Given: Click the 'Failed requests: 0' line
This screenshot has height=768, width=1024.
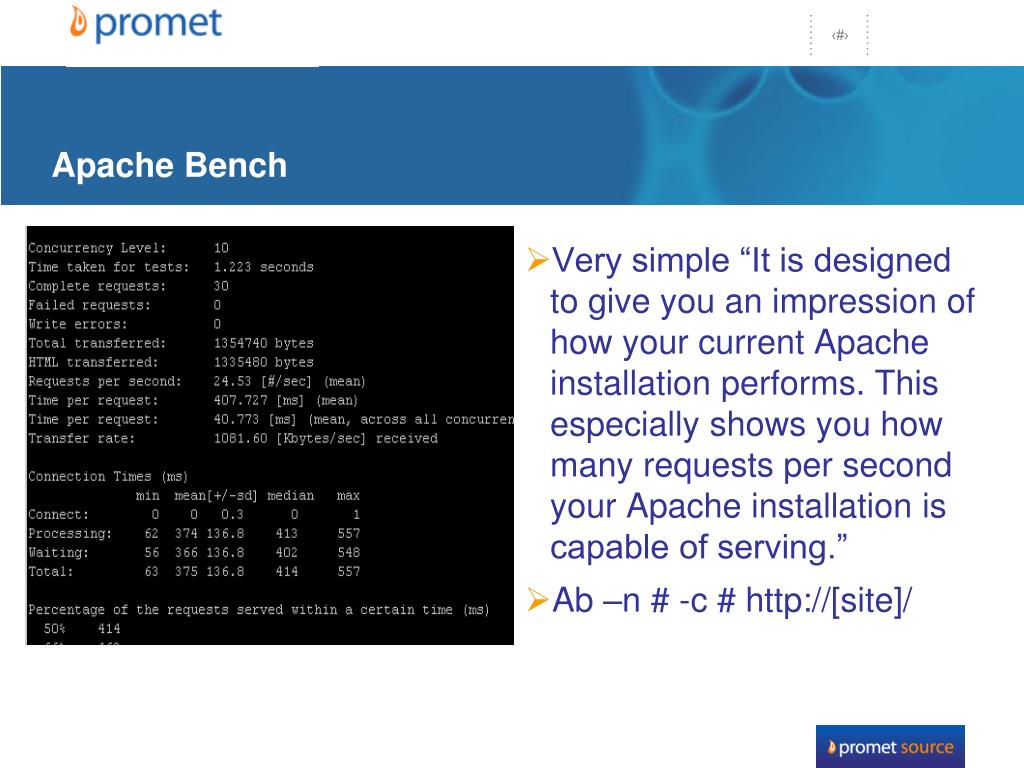Looking at the screenshot, I should coord(125,305).
